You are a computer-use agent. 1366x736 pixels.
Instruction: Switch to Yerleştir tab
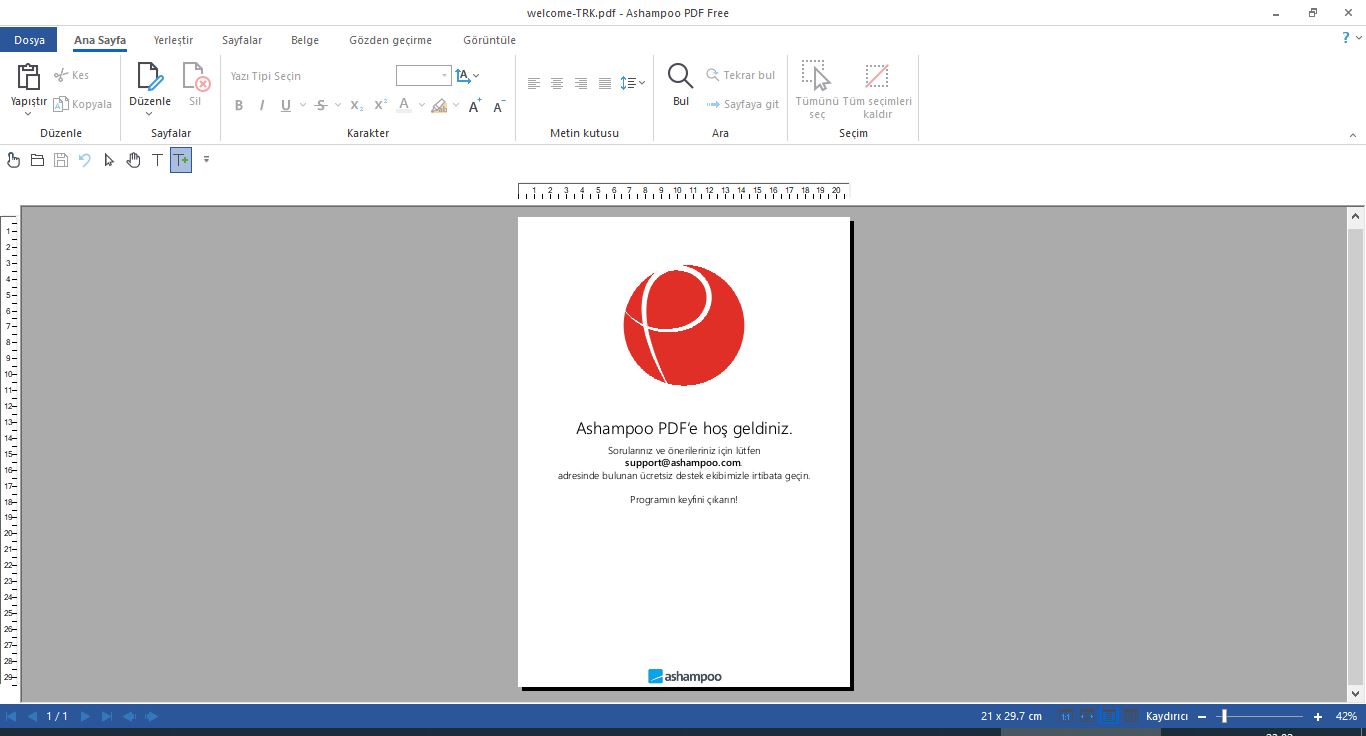coord(173,40)
